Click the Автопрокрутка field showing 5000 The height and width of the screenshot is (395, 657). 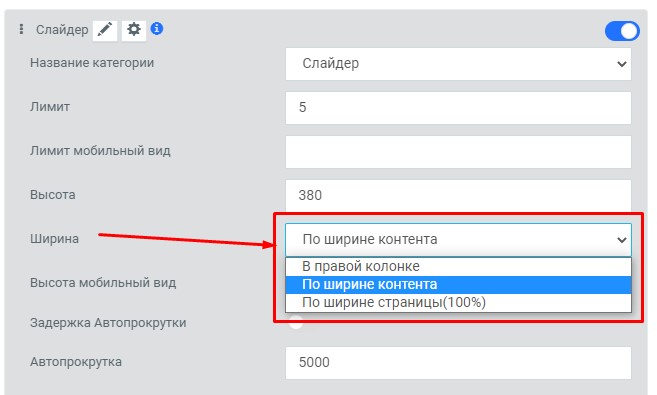(x=458, y=363)
